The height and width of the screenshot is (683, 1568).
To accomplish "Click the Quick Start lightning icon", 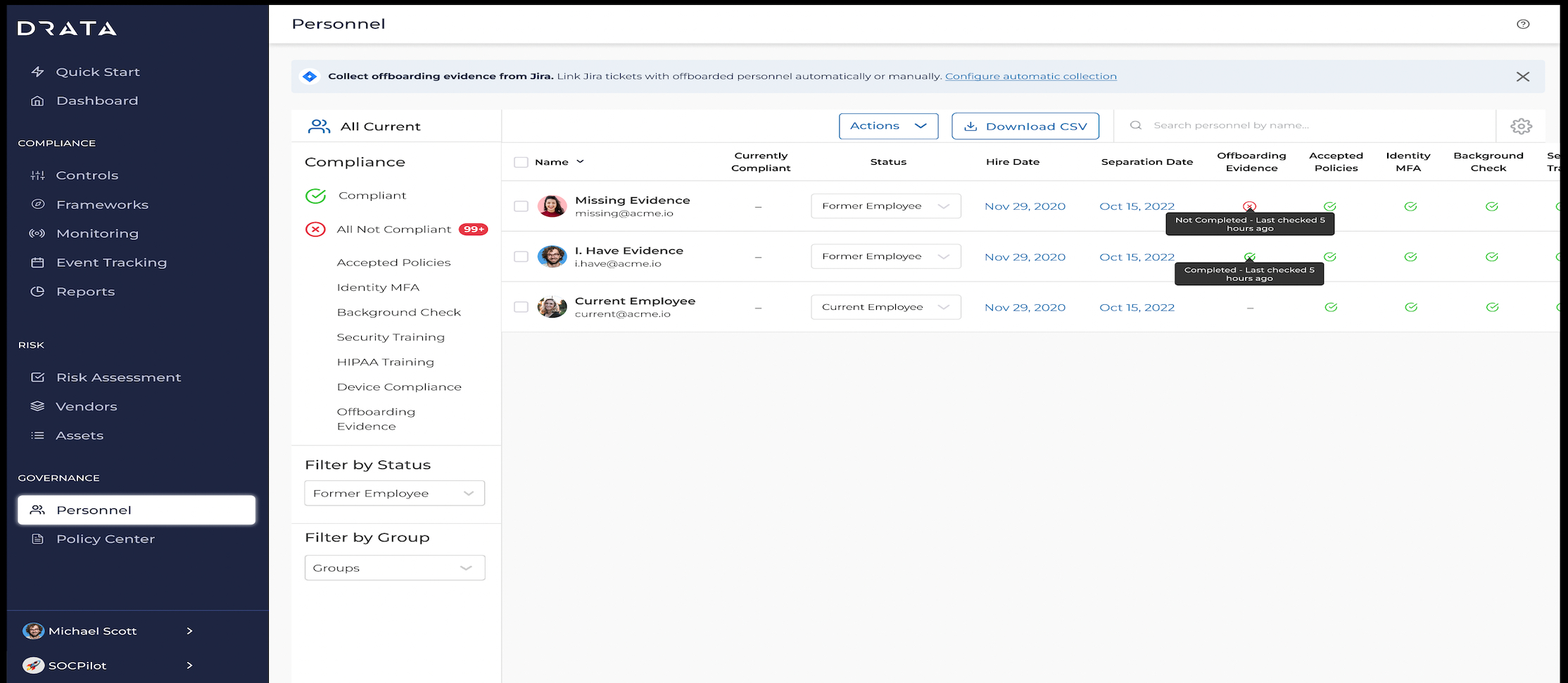I will 38,72.
